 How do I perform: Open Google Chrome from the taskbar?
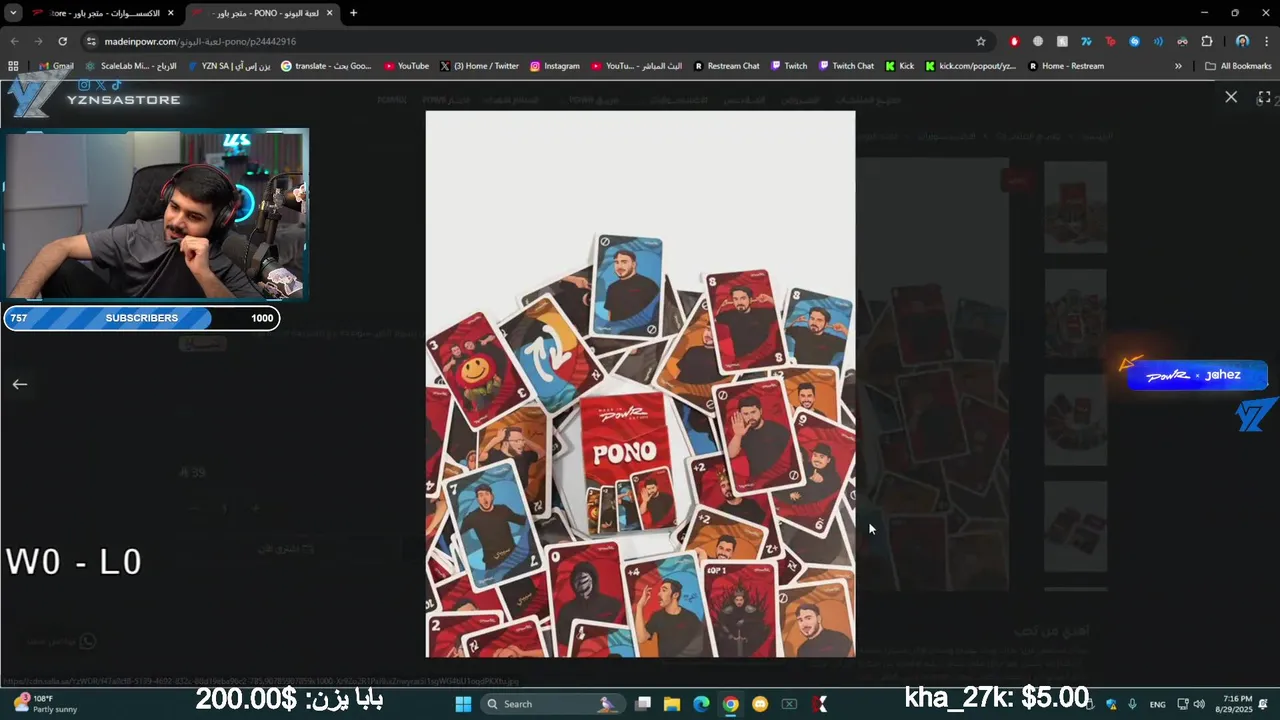tap(731, 704)
